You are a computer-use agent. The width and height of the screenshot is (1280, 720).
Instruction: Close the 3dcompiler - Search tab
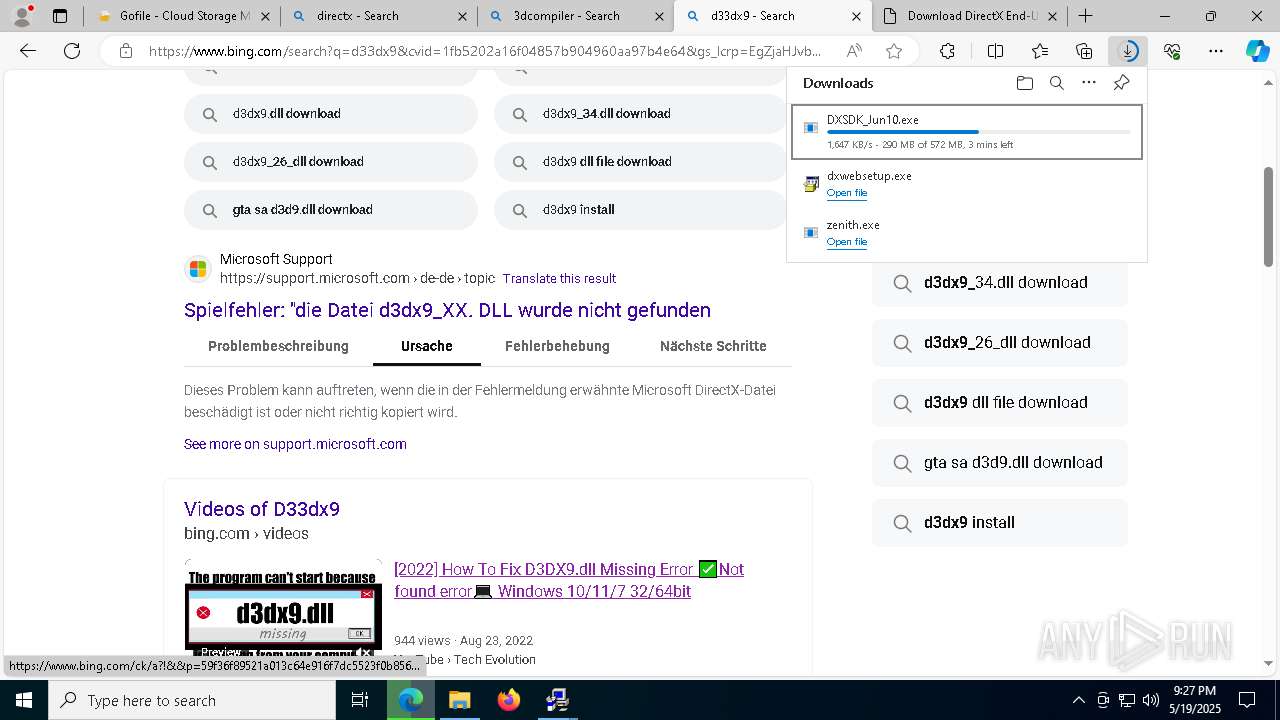tap(659, 16)
